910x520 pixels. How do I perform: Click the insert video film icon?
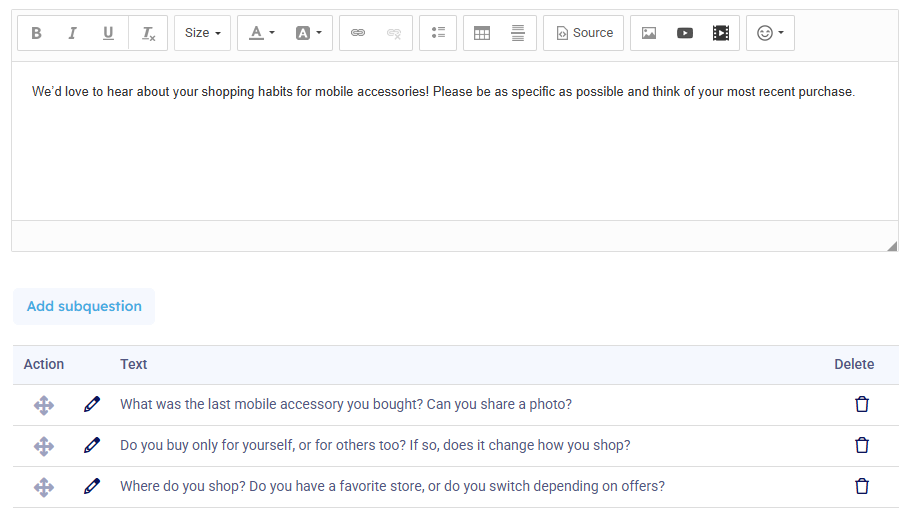(721, 33)
